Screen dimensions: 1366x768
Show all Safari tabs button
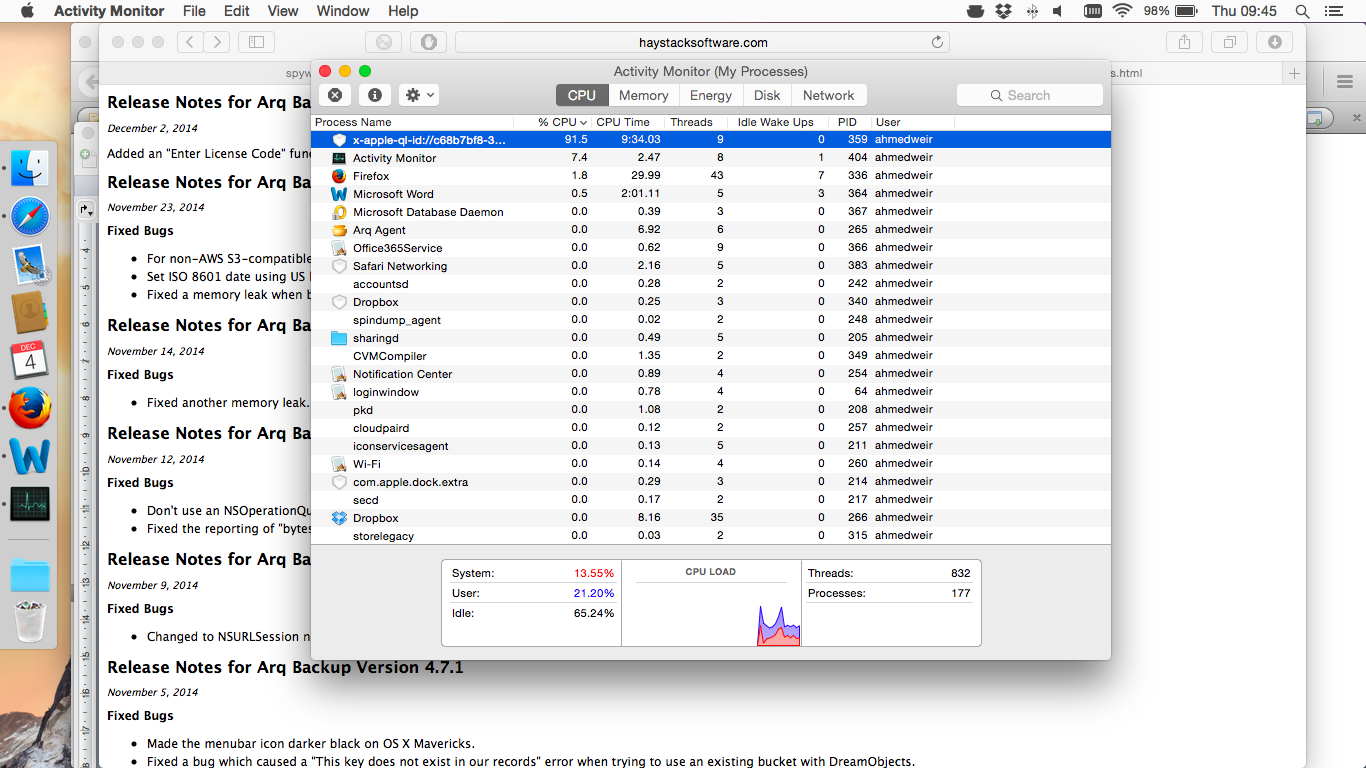[1229, 42]
